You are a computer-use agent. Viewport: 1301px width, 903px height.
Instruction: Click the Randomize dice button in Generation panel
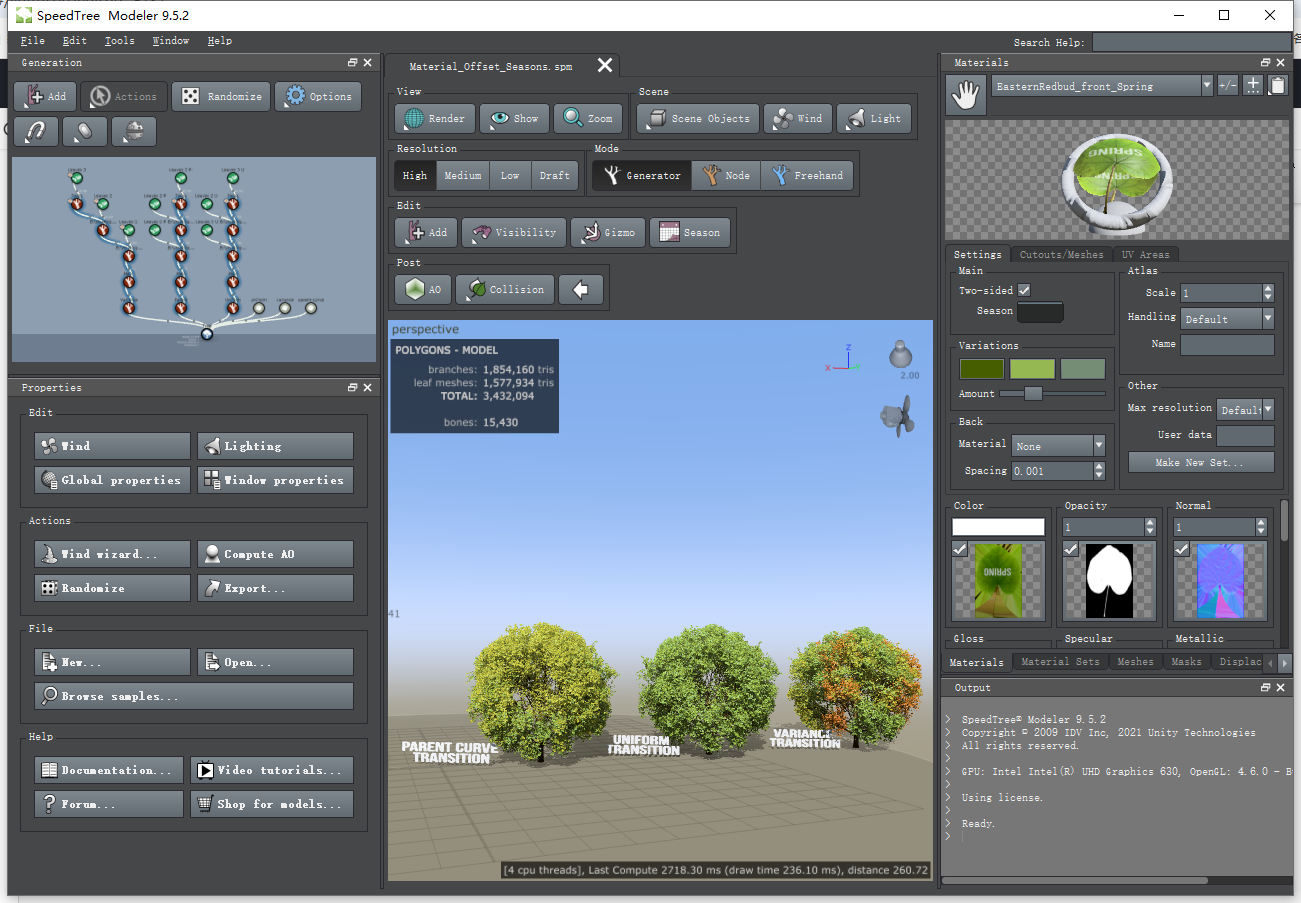[x=221, y=96]
